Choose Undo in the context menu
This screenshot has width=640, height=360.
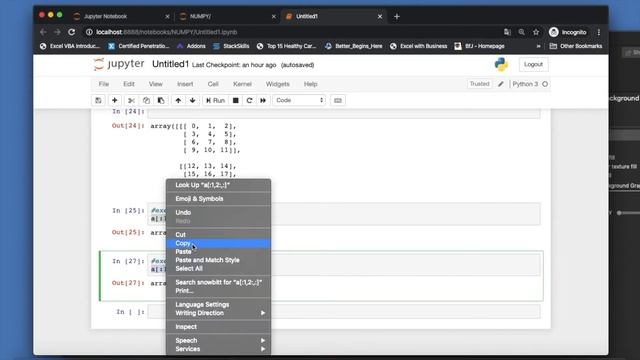(x=218, y=213)
